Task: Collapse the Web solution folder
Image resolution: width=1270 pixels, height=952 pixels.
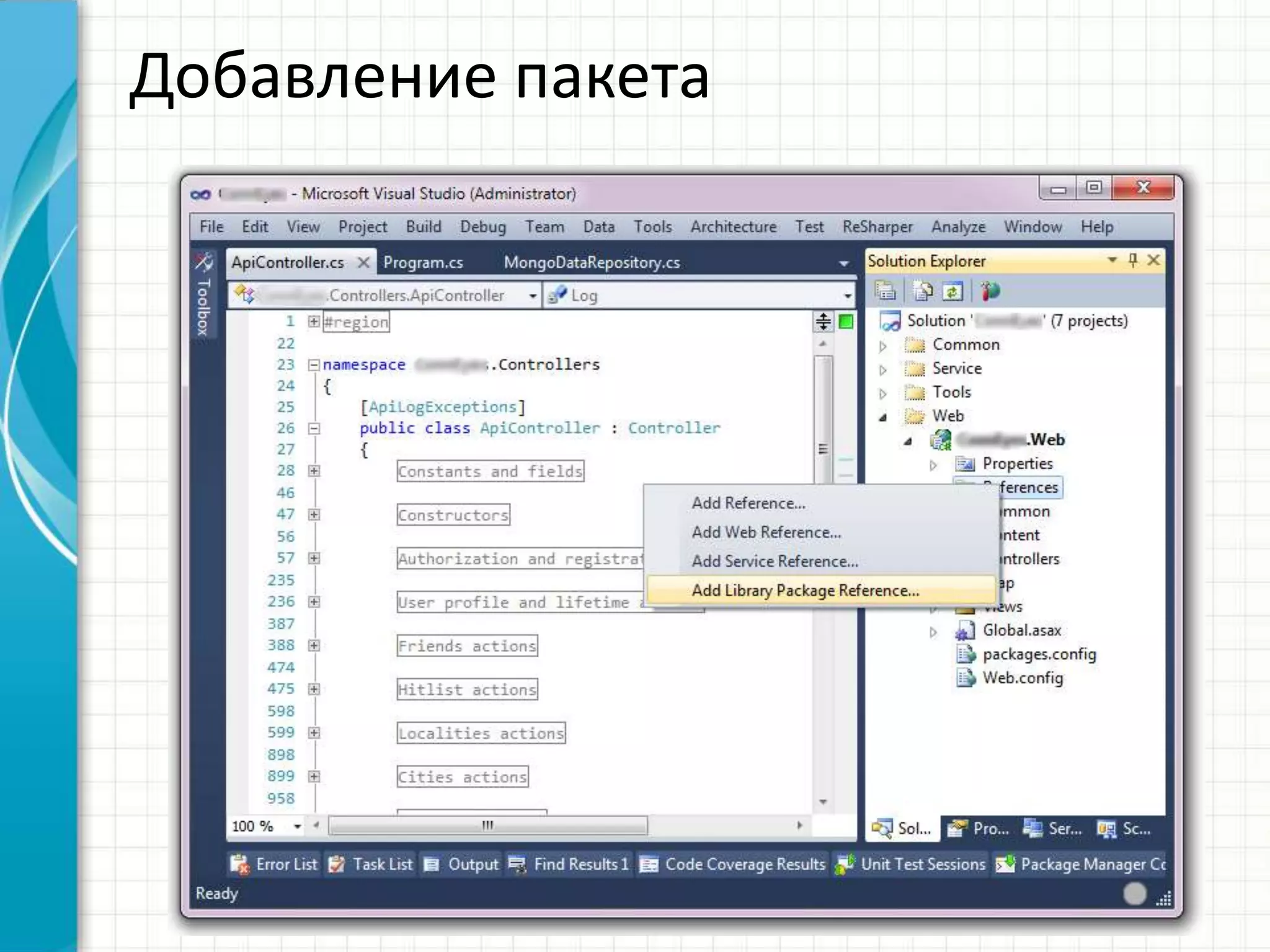Action: click(x=883, y=417)
